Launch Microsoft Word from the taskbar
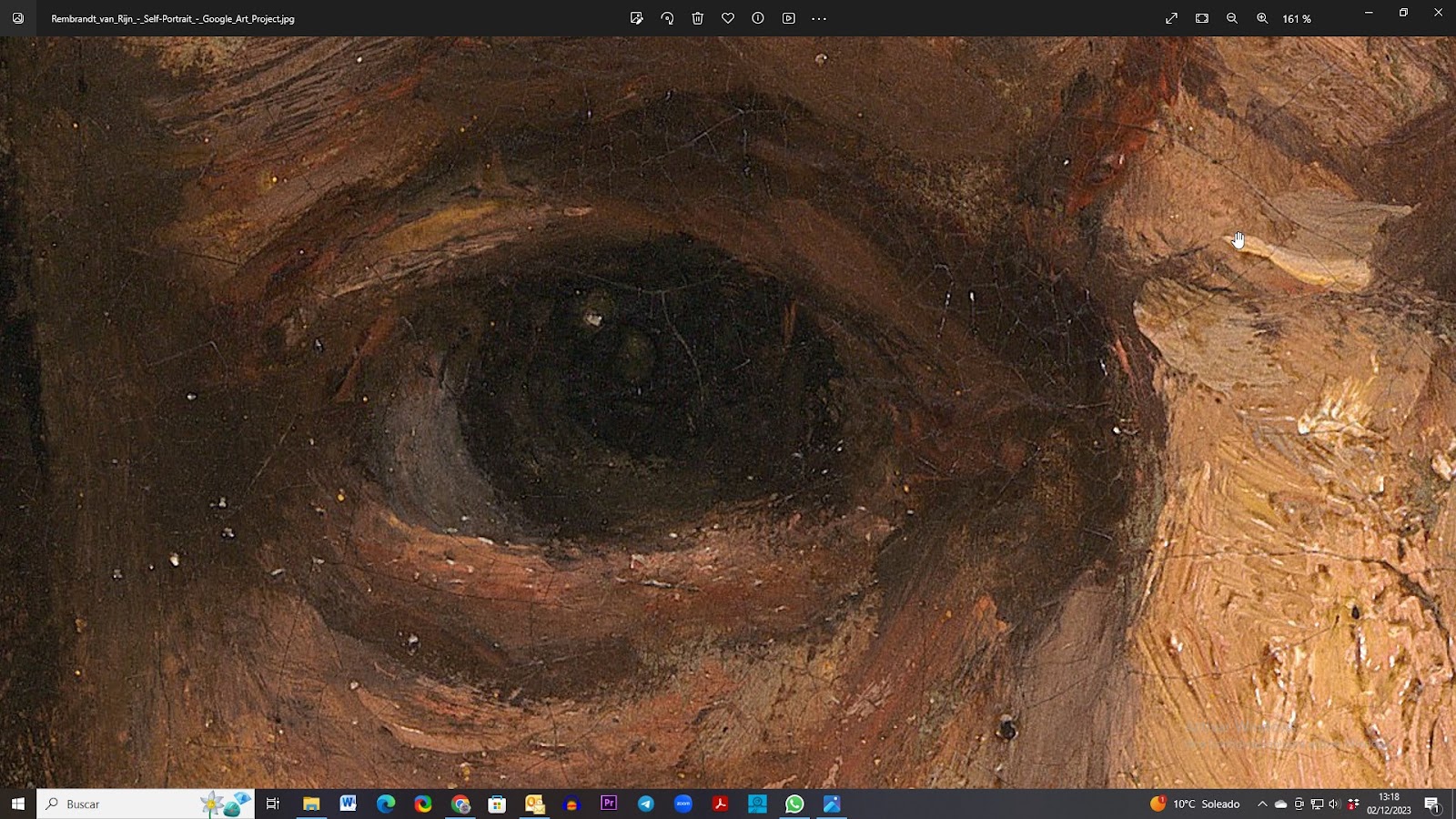 click(x=349, y=804)
